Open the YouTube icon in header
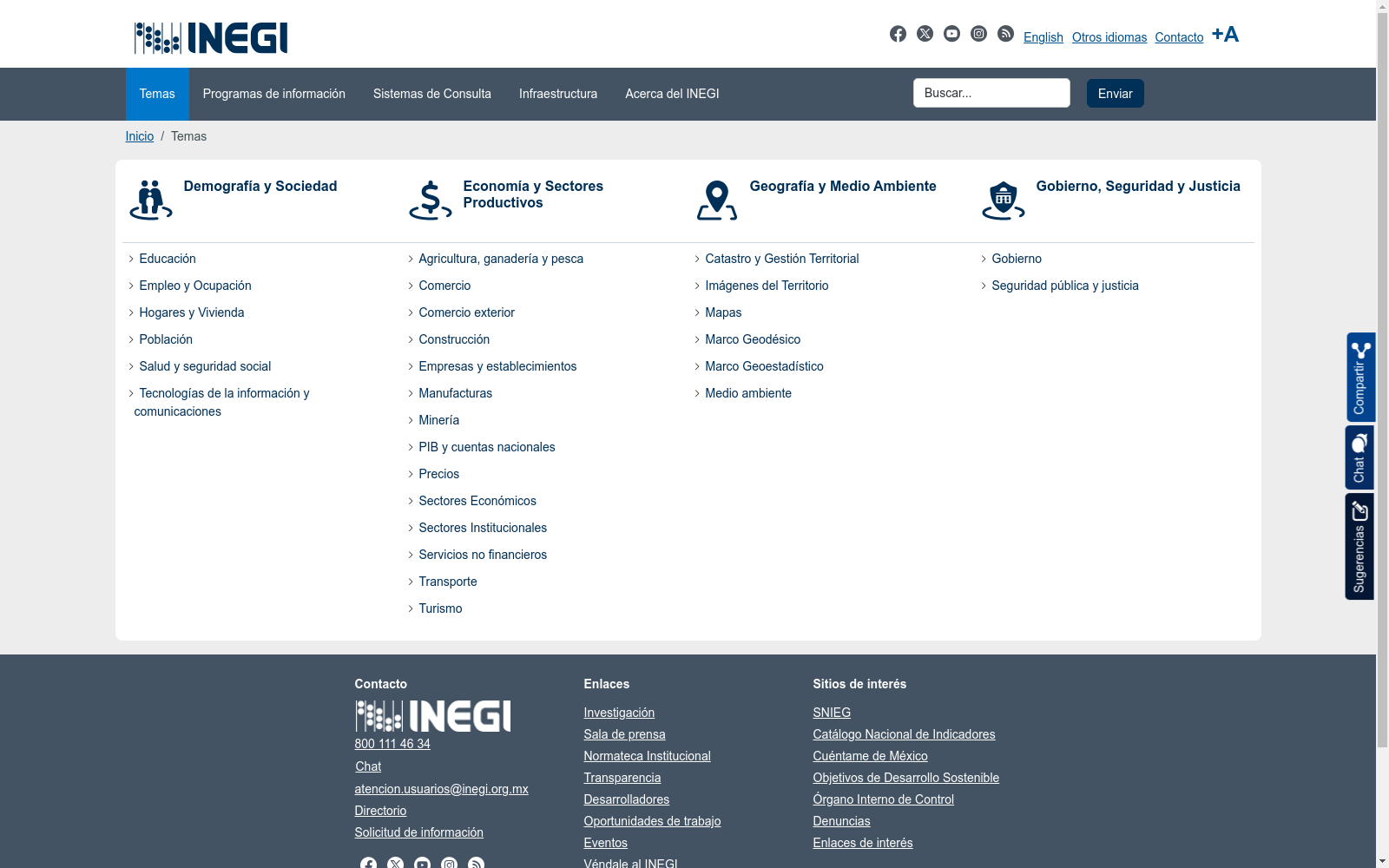 (951, 34)
